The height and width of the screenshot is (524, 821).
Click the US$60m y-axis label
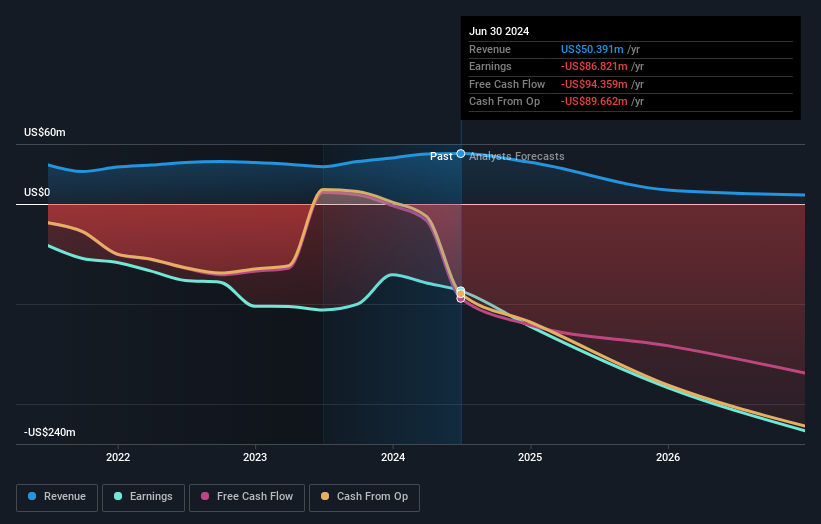pyautogui.click(x=45, y=132)
